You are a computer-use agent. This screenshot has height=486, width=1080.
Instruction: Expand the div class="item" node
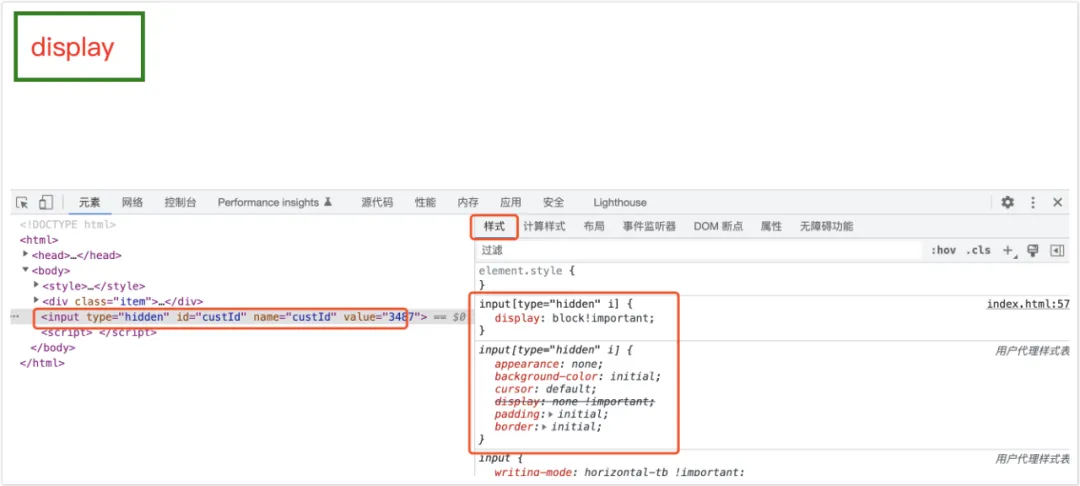coord(37,301)
